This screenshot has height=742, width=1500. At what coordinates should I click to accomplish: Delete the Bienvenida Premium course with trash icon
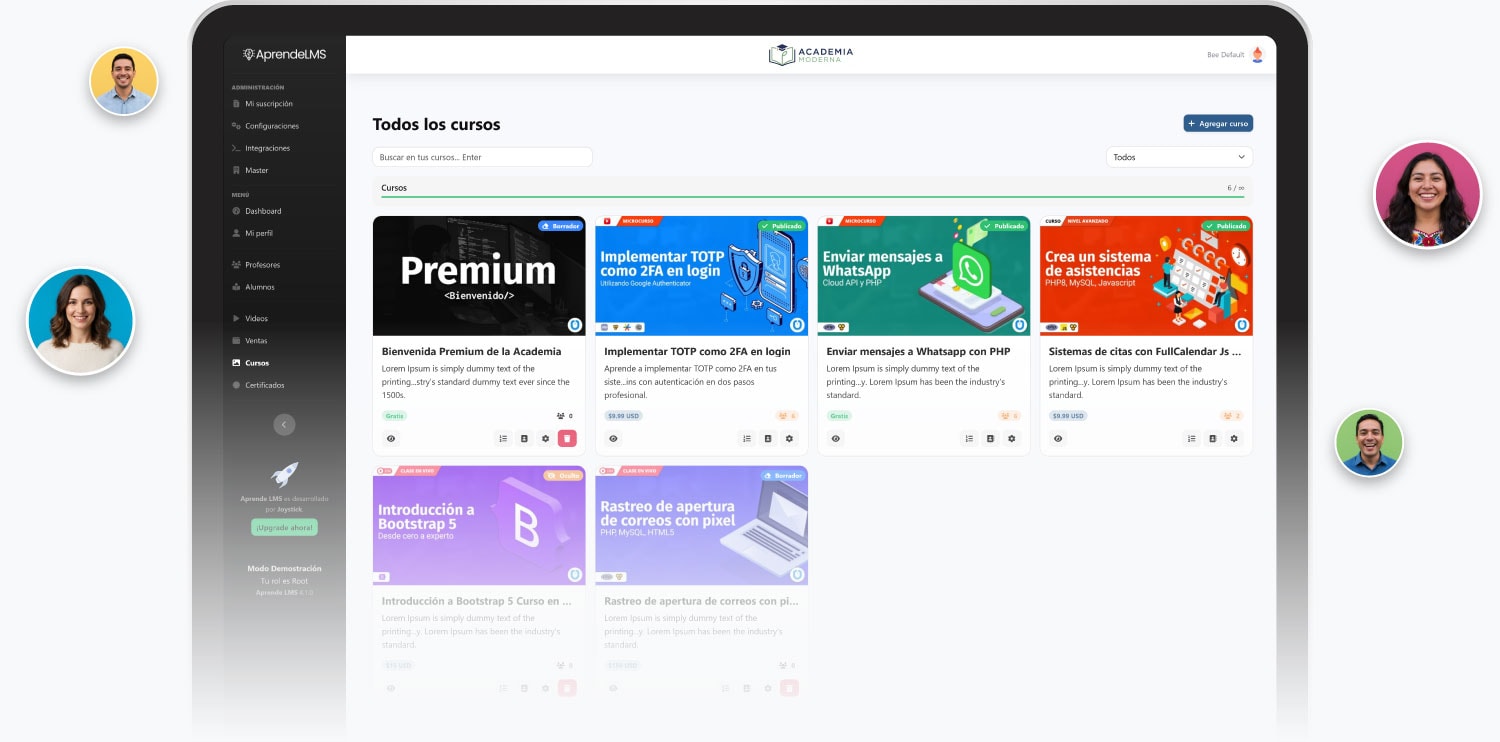tap(567, 438)
